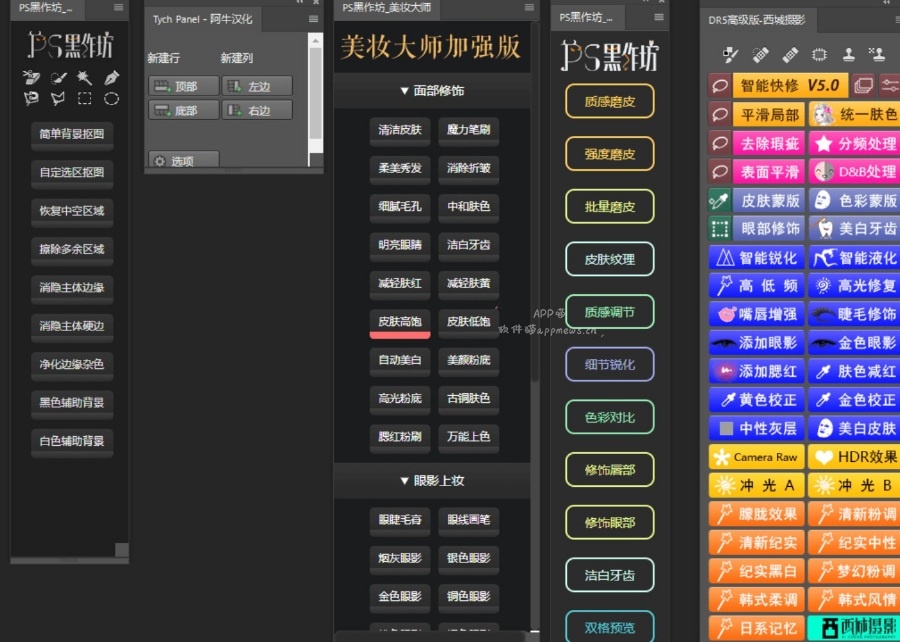Screen dimensions: 900x642
Task: Pick the brush with color swatches icon in DR5
Action: 730,55
